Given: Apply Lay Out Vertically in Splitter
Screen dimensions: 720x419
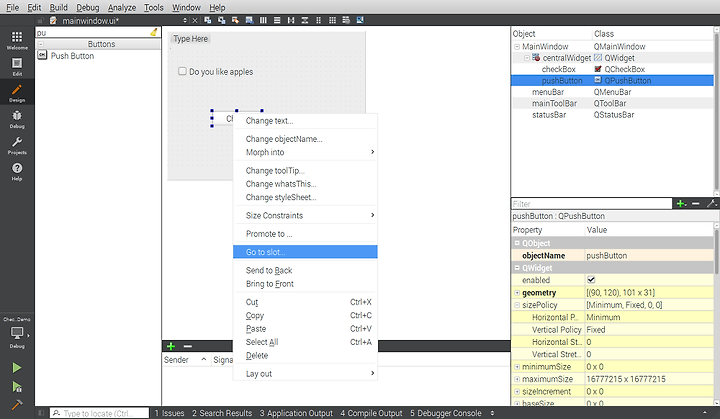Looking at the screenshot, I should (x=304, y=20).
